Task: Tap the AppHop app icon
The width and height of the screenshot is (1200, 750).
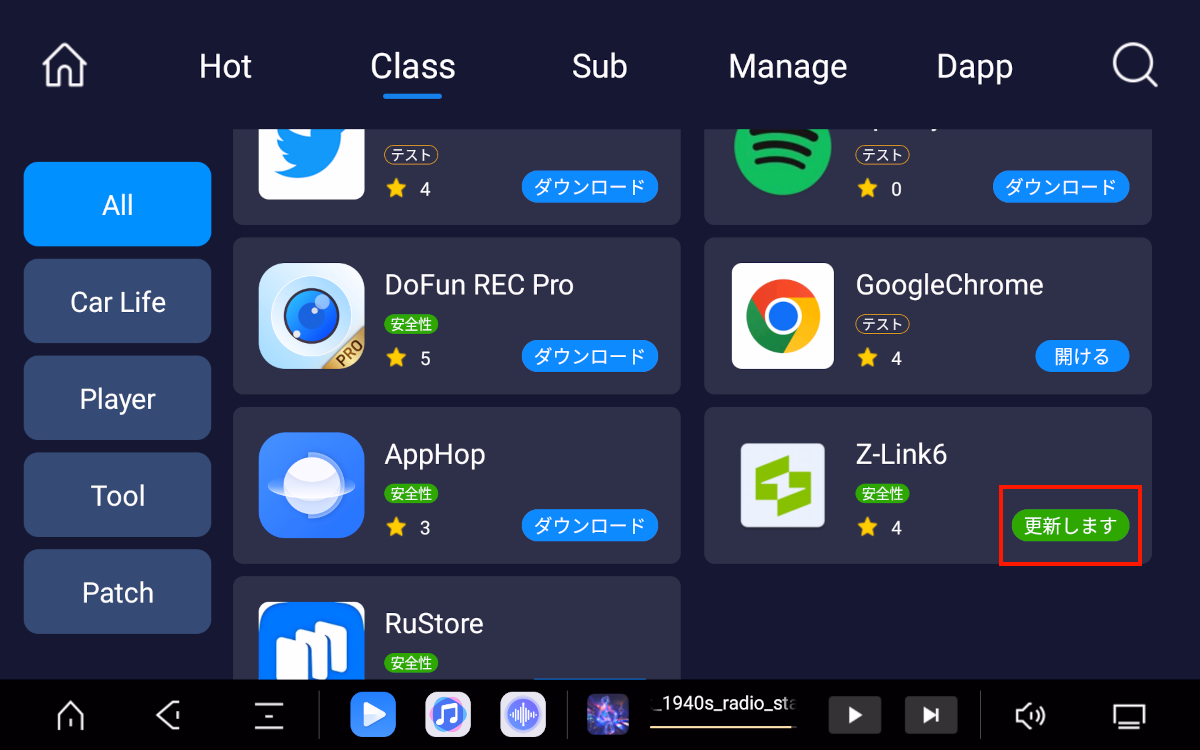Action: [311, 485]
